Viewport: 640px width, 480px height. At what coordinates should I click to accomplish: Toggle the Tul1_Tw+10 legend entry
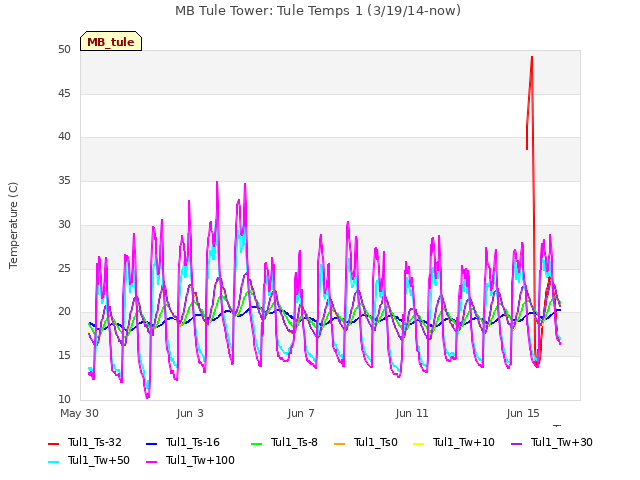pos(454,442)
